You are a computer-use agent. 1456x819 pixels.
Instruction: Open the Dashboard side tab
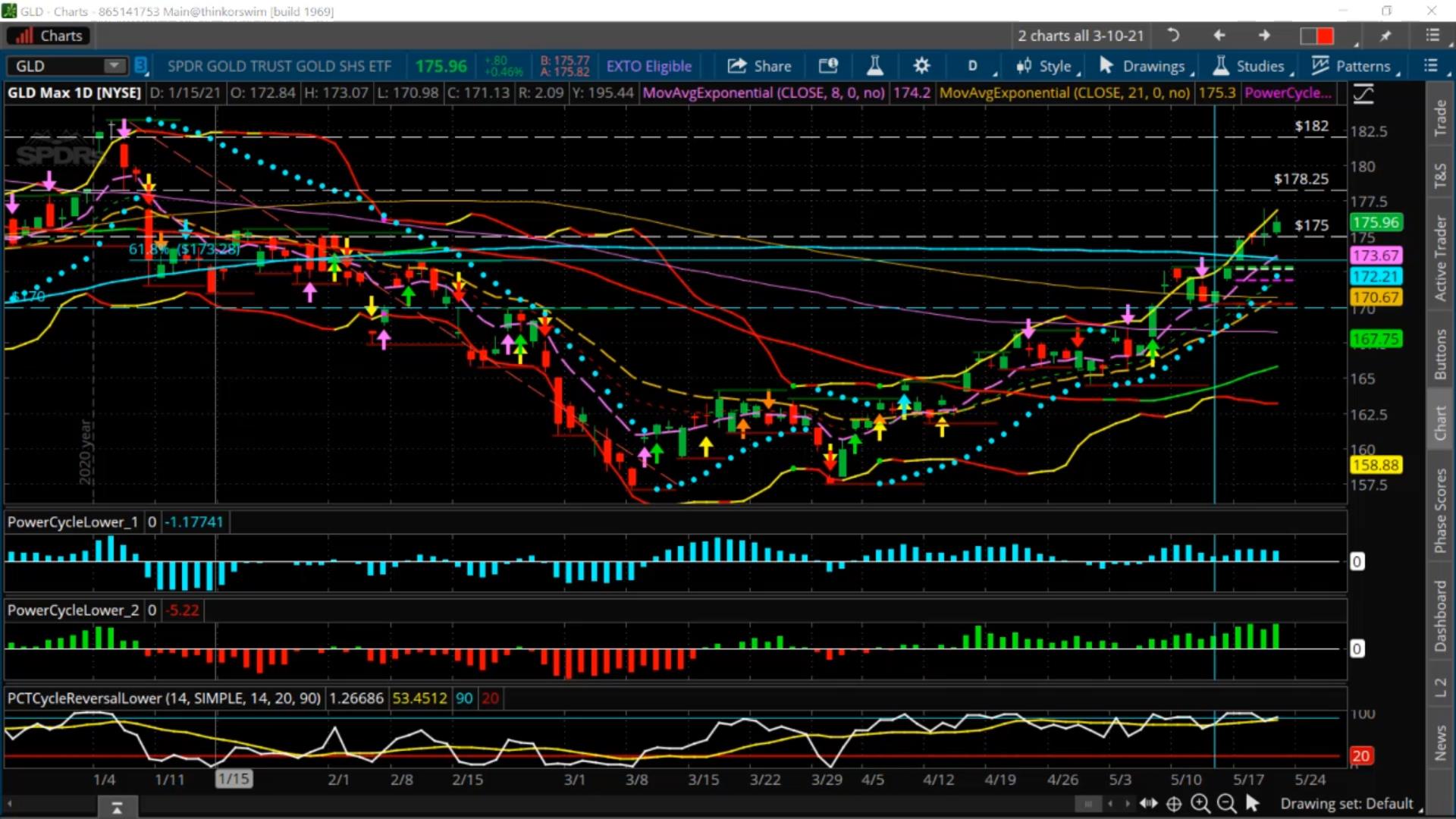[x=1439, y=617]
